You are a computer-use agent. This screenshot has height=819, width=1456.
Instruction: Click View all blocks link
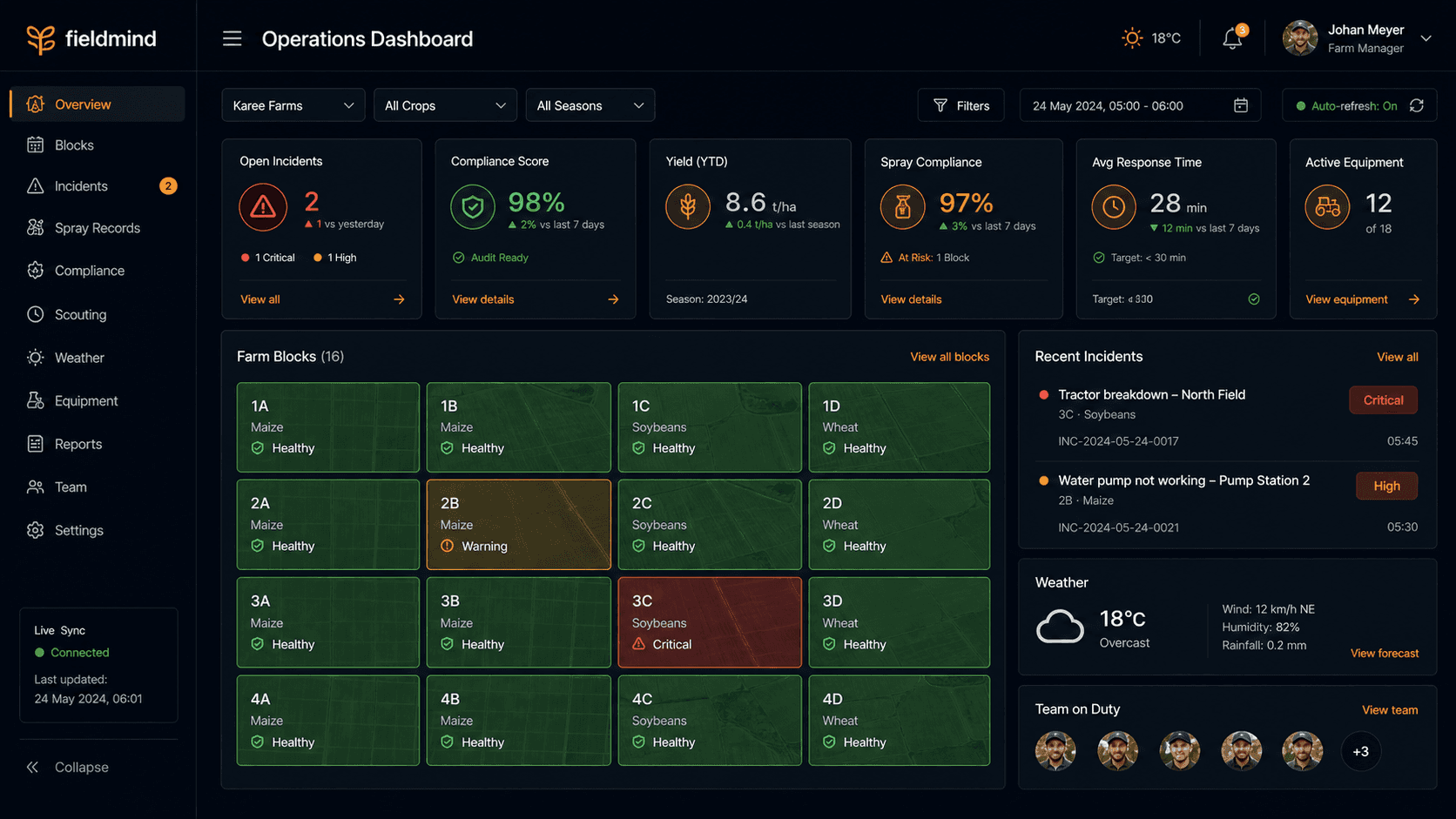click(x=949, y=357)
